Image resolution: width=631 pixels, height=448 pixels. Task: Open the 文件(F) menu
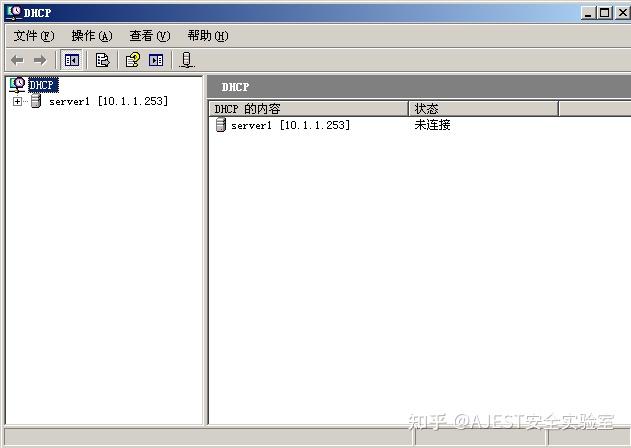tap(34, 36)
